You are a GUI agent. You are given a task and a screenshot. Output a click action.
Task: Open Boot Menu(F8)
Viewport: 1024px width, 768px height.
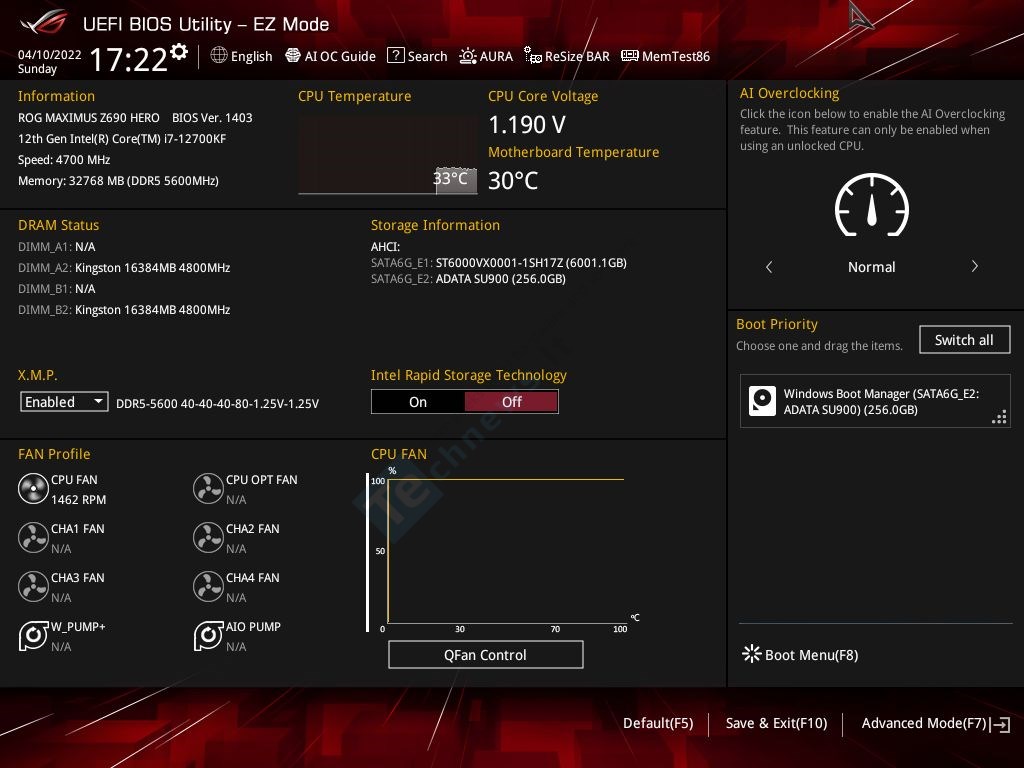(x=801, y=654)
